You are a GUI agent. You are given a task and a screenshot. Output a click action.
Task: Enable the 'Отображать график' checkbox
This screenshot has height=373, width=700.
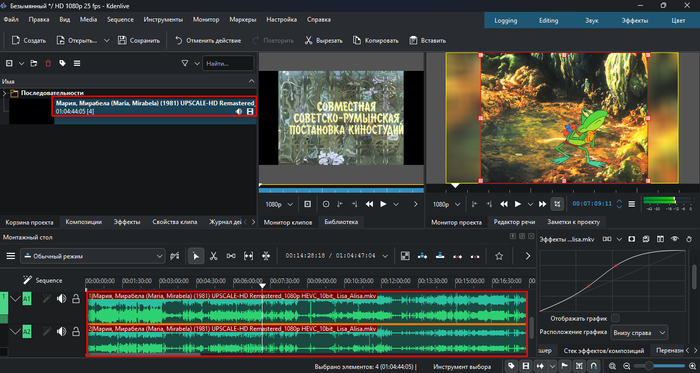[615, 318]
